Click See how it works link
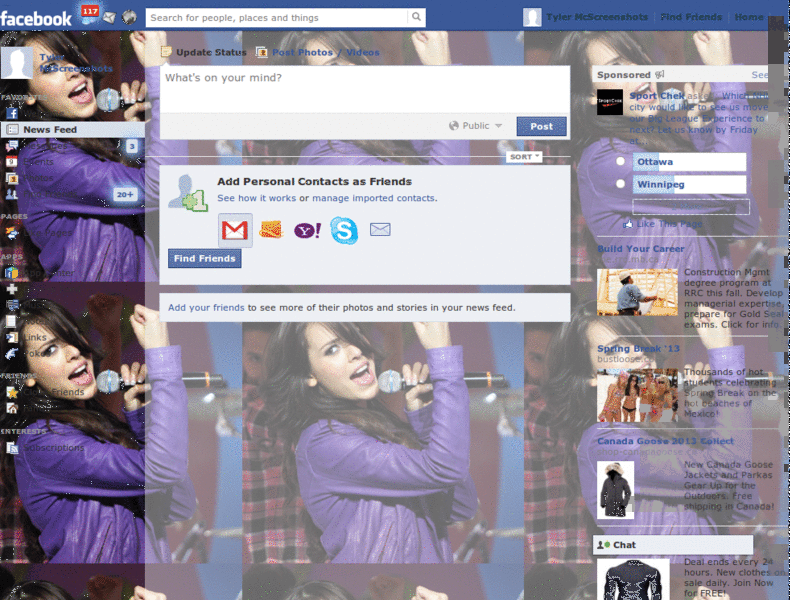Image resolution: width=800 pixels, height=600 pixels. point(257,198)
